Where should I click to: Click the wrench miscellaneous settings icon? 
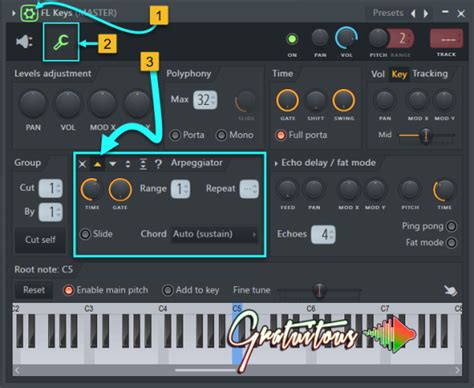61,42
